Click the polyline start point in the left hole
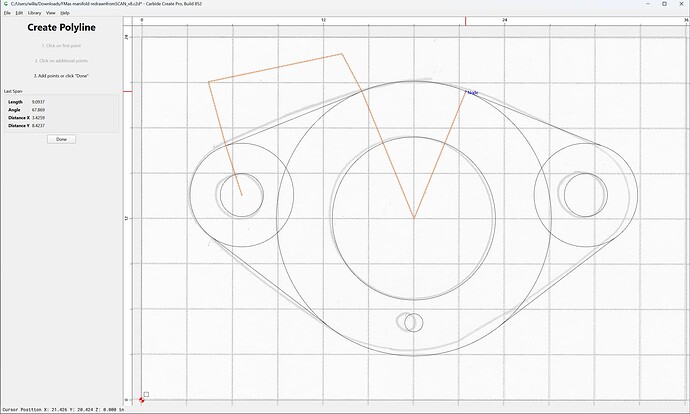The height and width of the screenshot is (414, 690). click(242, 195)
